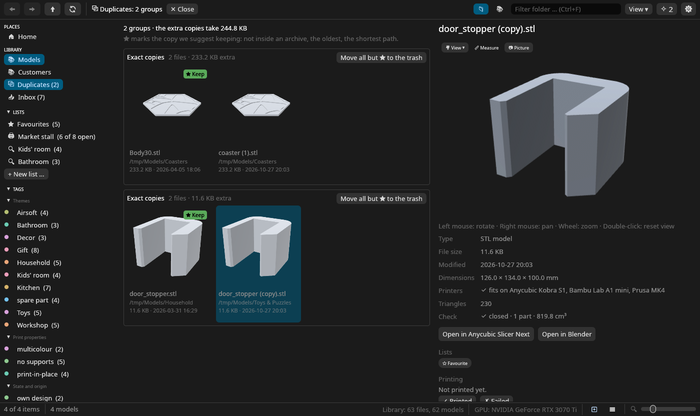
Task: Activate the Measure tool
Action: coord(487,48)
